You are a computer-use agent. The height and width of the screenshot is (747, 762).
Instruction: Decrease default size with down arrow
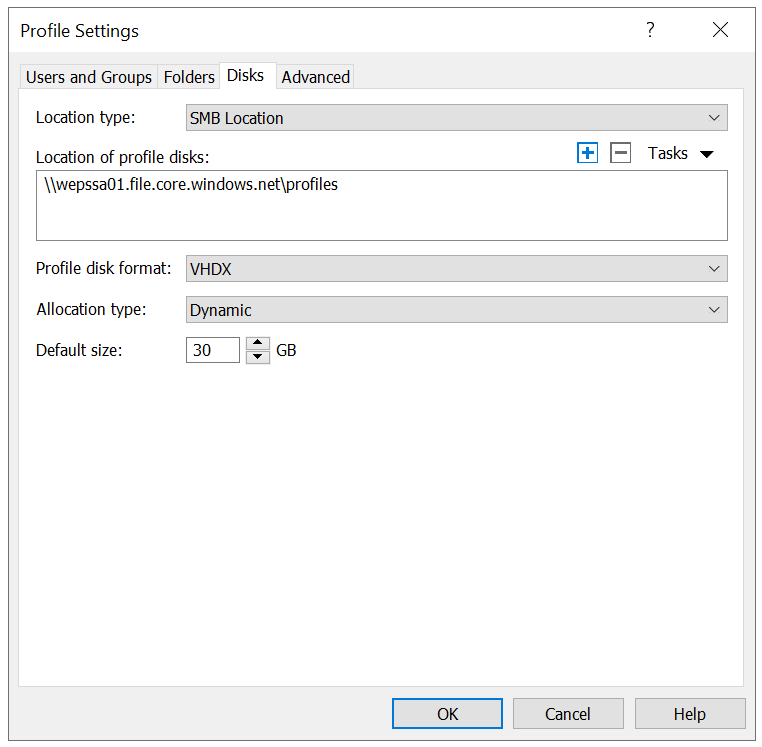[x=258, y=357]
